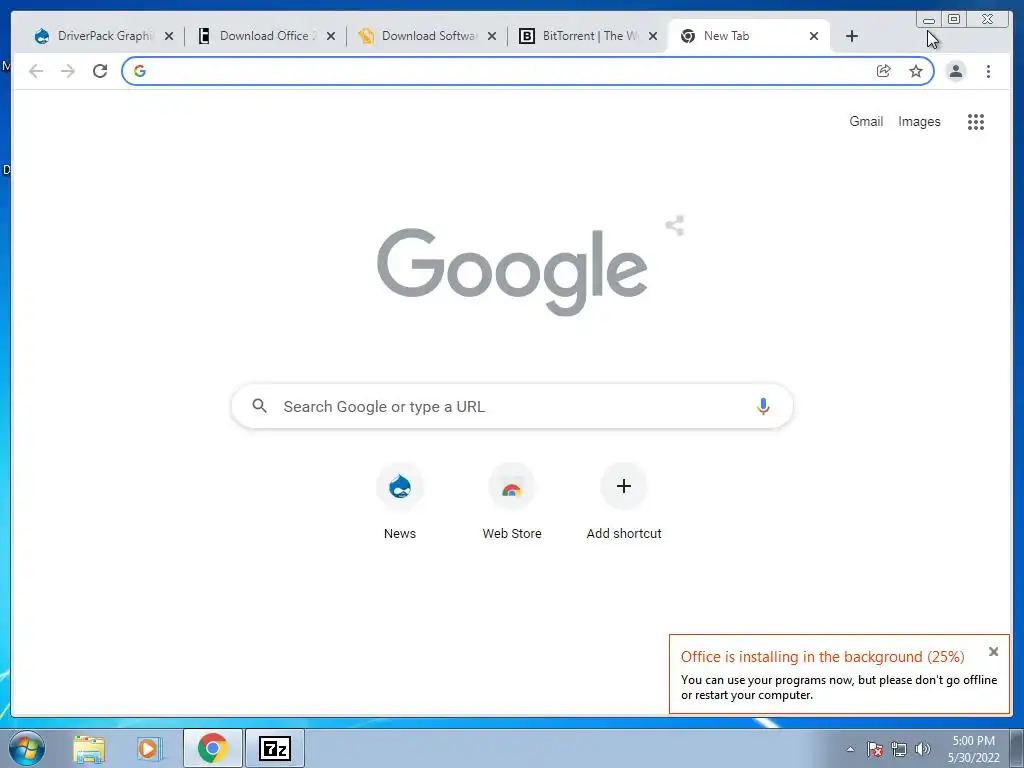This screenshot has width=1024, height=768.
Task: Open the Chrome profile avatar
Action: point(955,71)
